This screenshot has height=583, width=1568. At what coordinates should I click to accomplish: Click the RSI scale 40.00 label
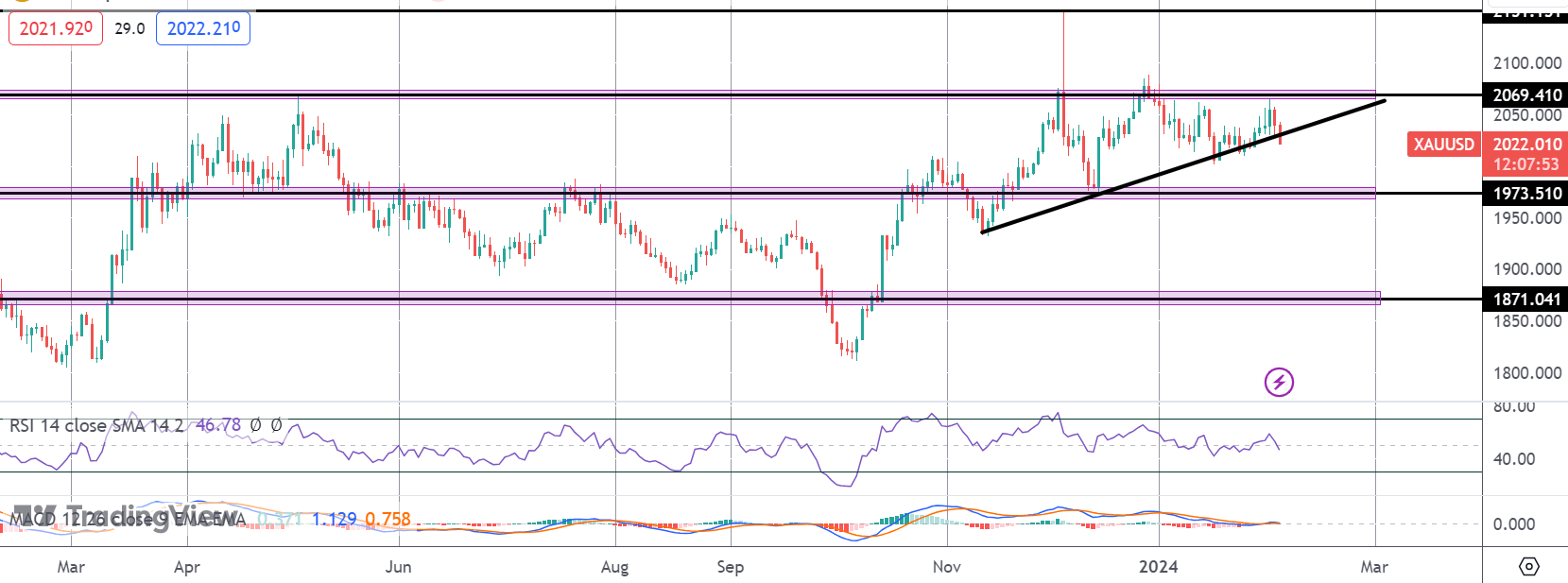tap(1513, 459)
